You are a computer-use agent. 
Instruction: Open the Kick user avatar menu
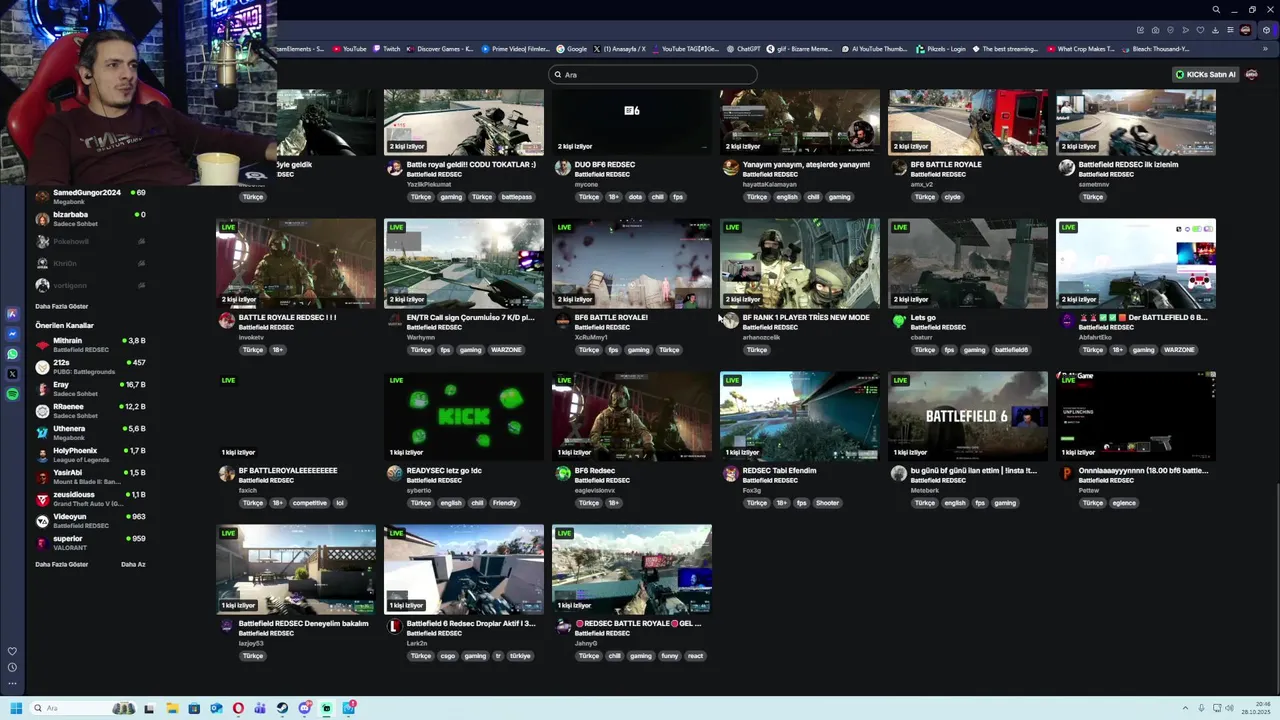[1251, 74]
